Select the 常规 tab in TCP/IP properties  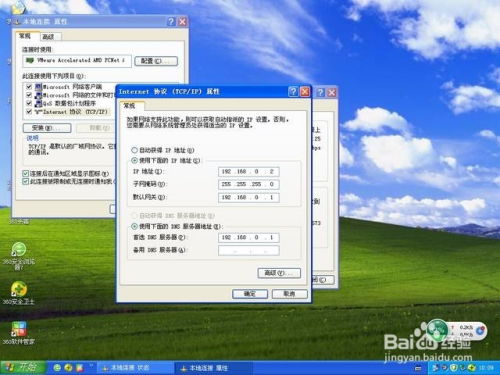coord(129,106)
